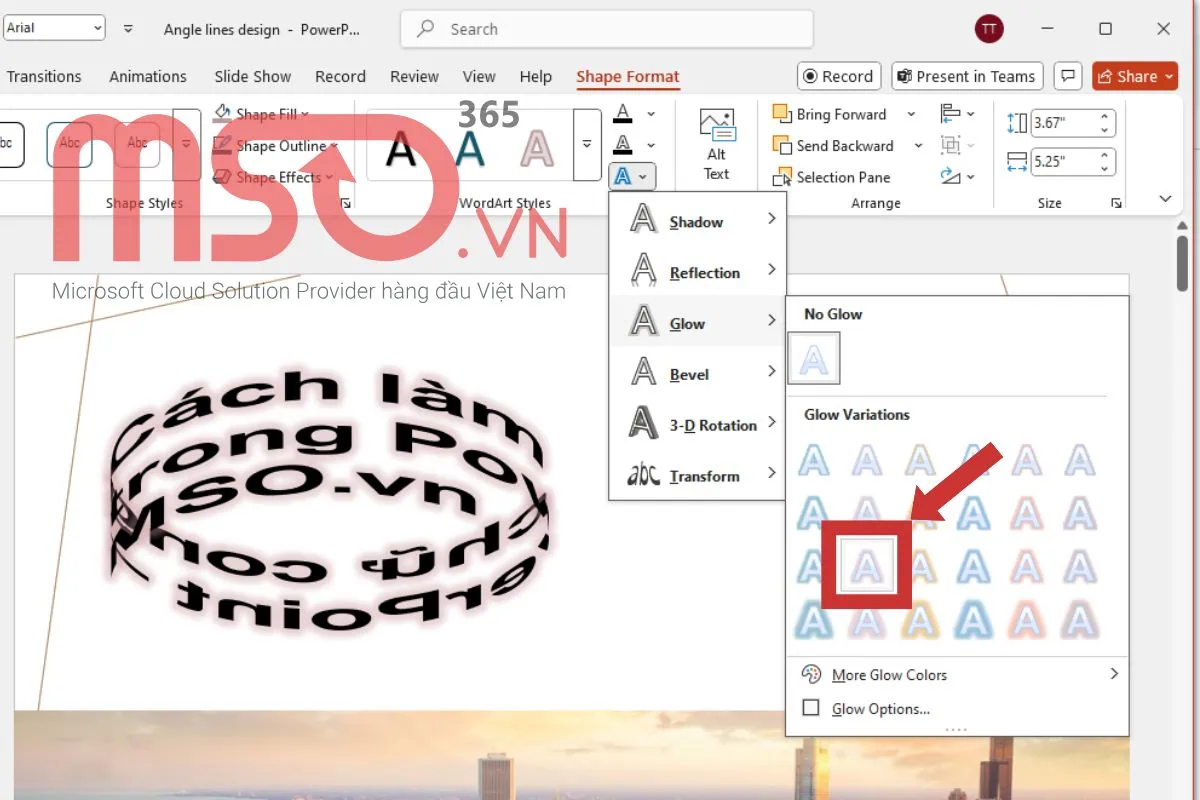This screenshot has width=1200, height=800.
Task: Click the Text Outline icon
Action: coord(623,145)
